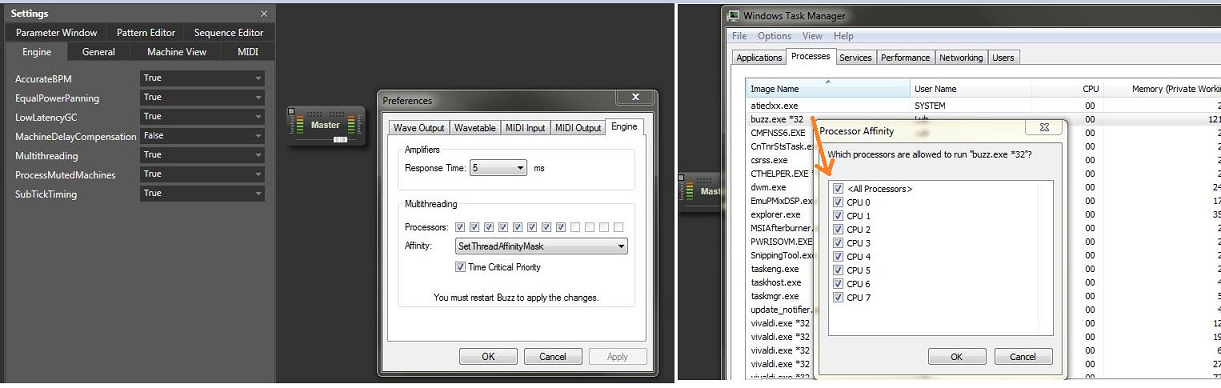Open the General settings tab
1221x388 pixels.
(98, 52)
